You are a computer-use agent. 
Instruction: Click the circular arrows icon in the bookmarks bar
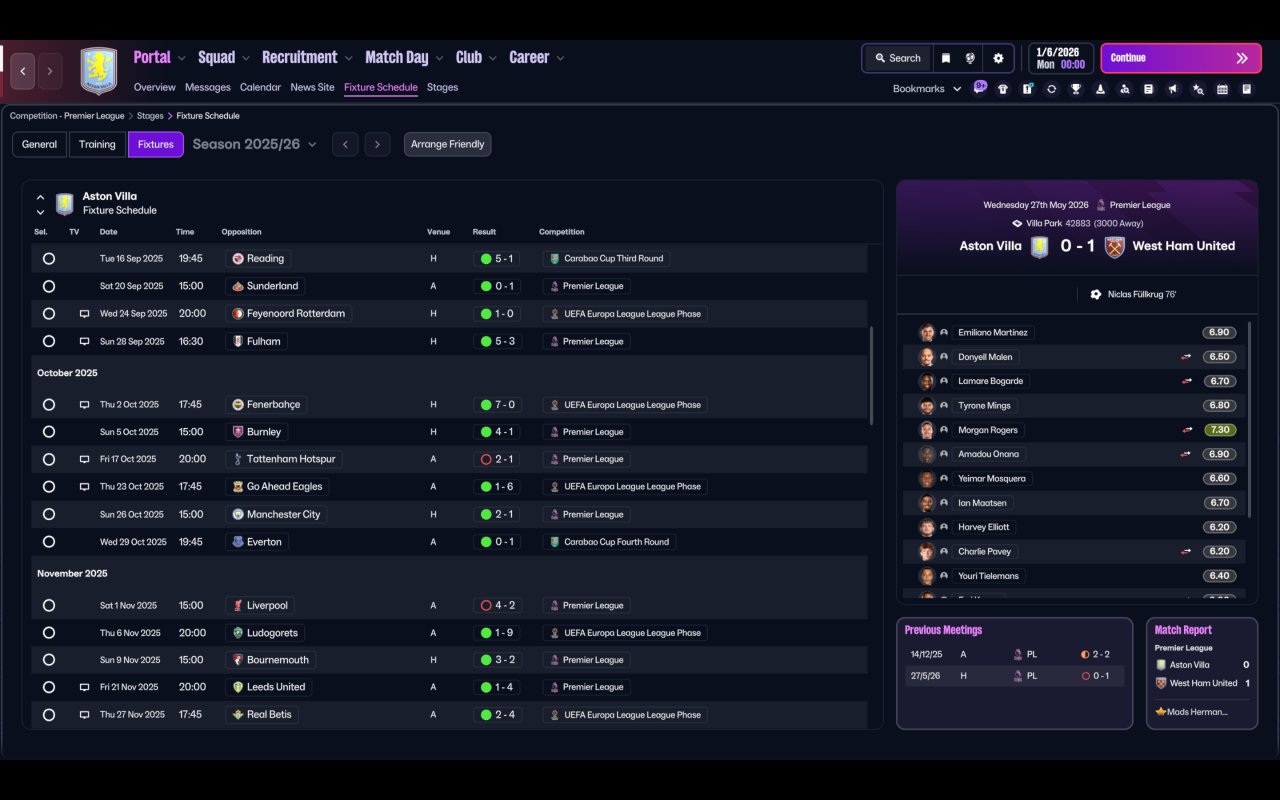point(1051,89)
